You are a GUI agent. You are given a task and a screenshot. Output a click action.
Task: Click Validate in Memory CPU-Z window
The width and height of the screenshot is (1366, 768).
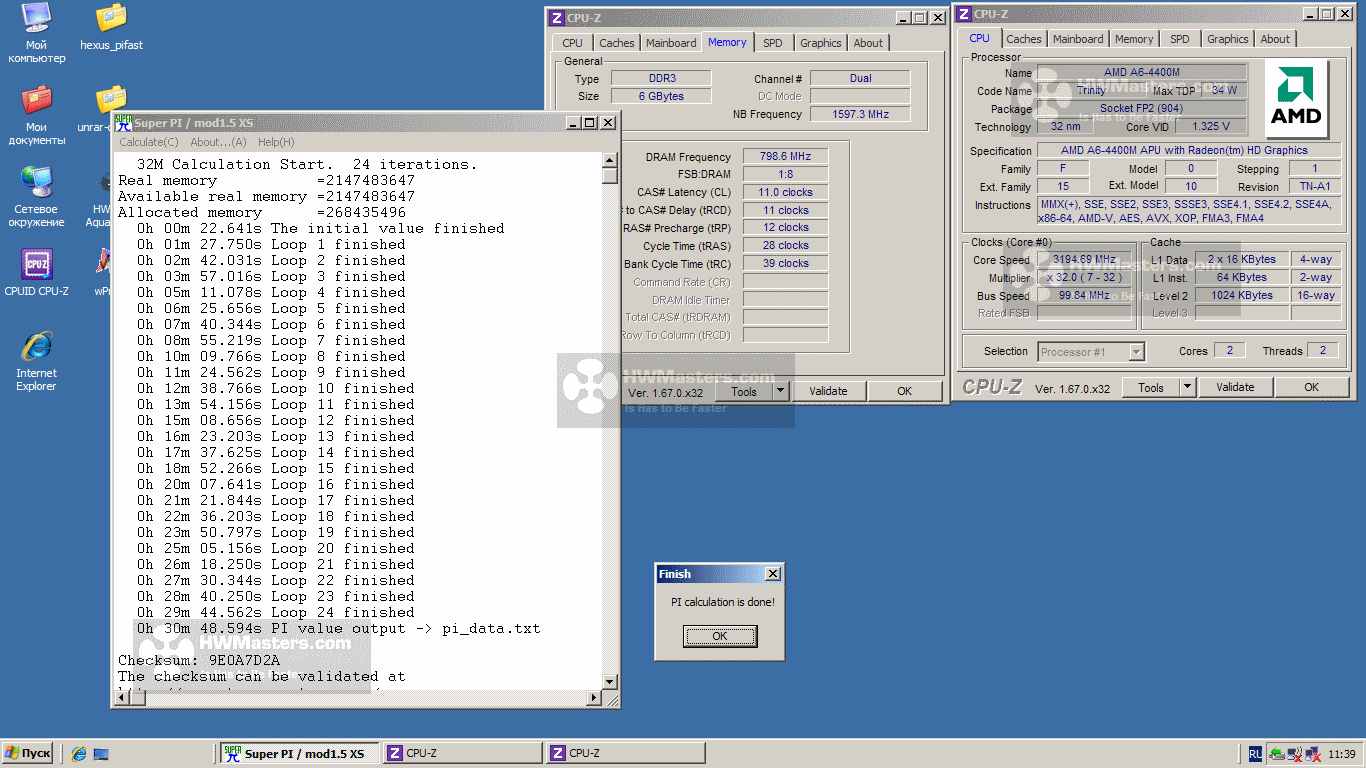(828, 391)
